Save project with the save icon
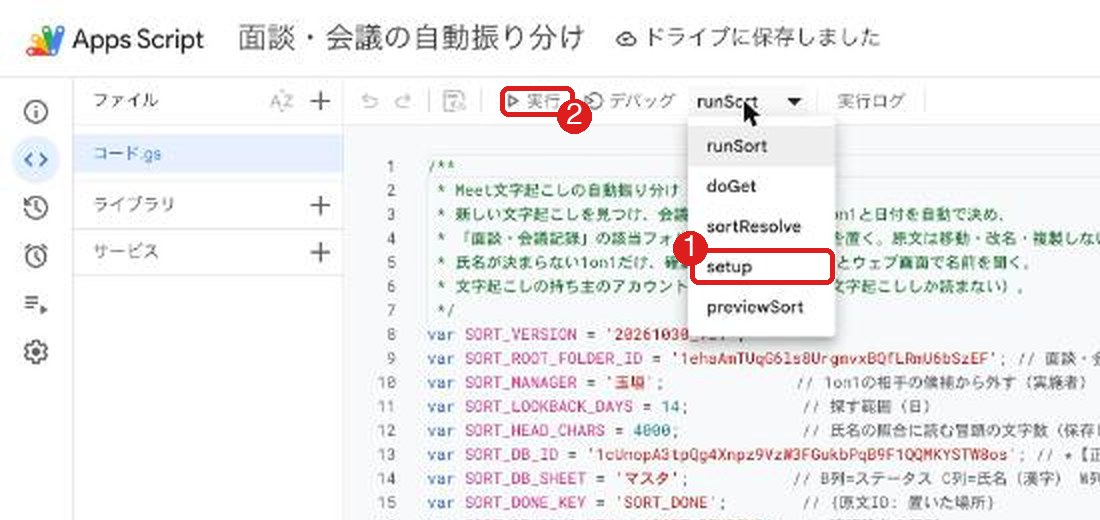The width and height of the screenshot is (1100, 520). click(x=455, y=102)
